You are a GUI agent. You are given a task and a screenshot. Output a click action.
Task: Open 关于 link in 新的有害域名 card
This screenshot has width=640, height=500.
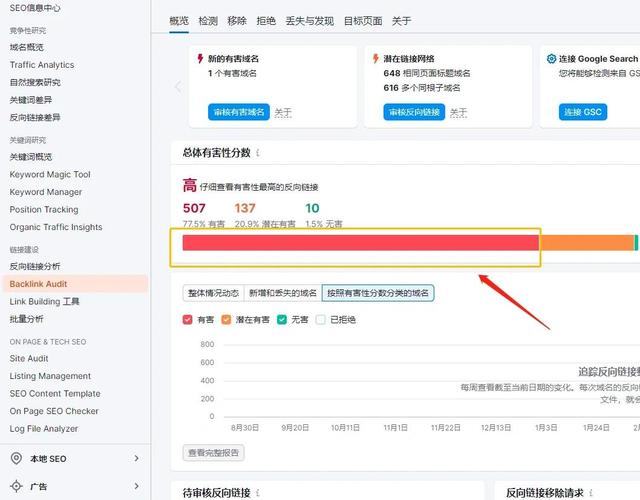(283, 112)
